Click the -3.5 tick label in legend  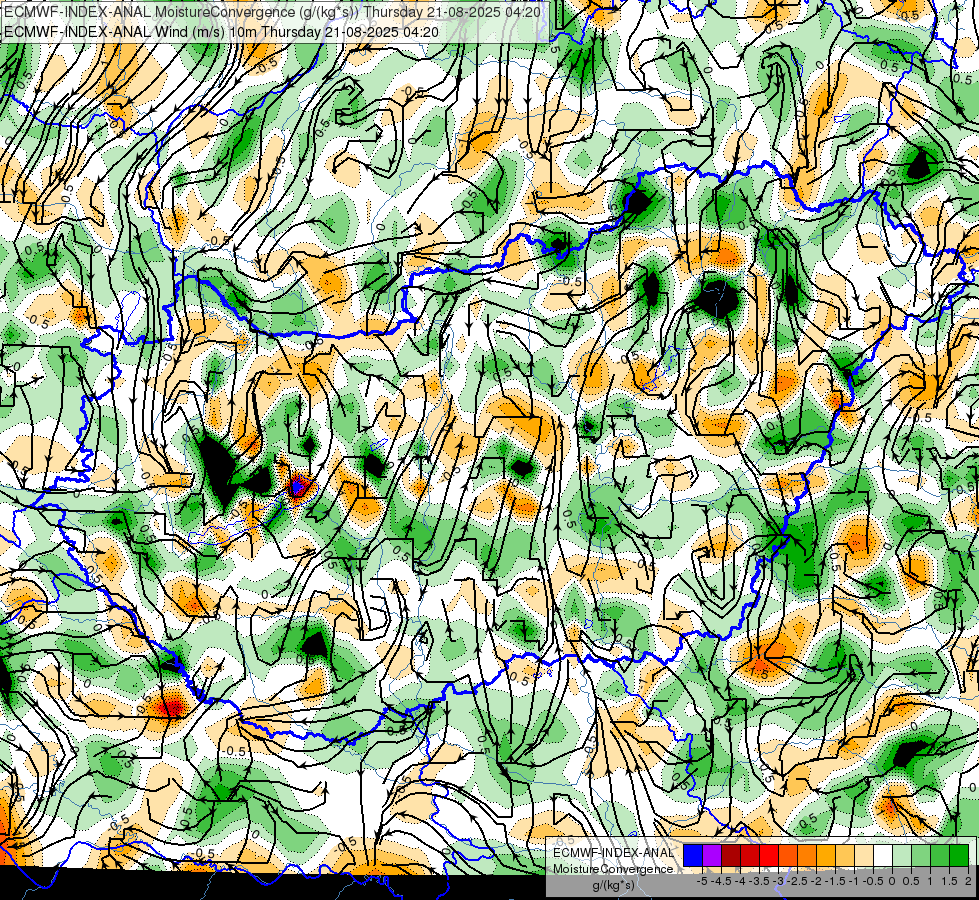point(759,881)
